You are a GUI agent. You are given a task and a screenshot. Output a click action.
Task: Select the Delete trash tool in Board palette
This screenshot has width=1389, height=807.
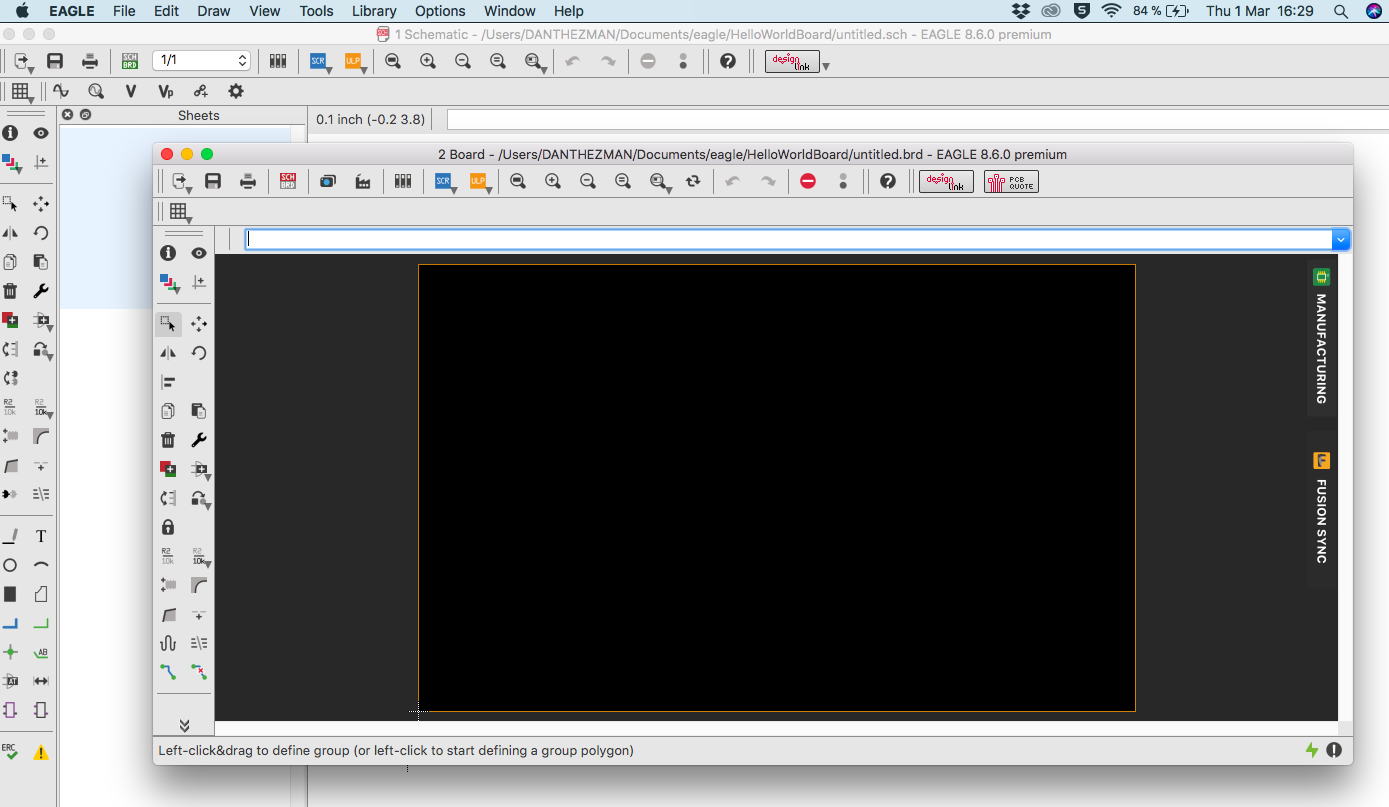pos(168,440)
